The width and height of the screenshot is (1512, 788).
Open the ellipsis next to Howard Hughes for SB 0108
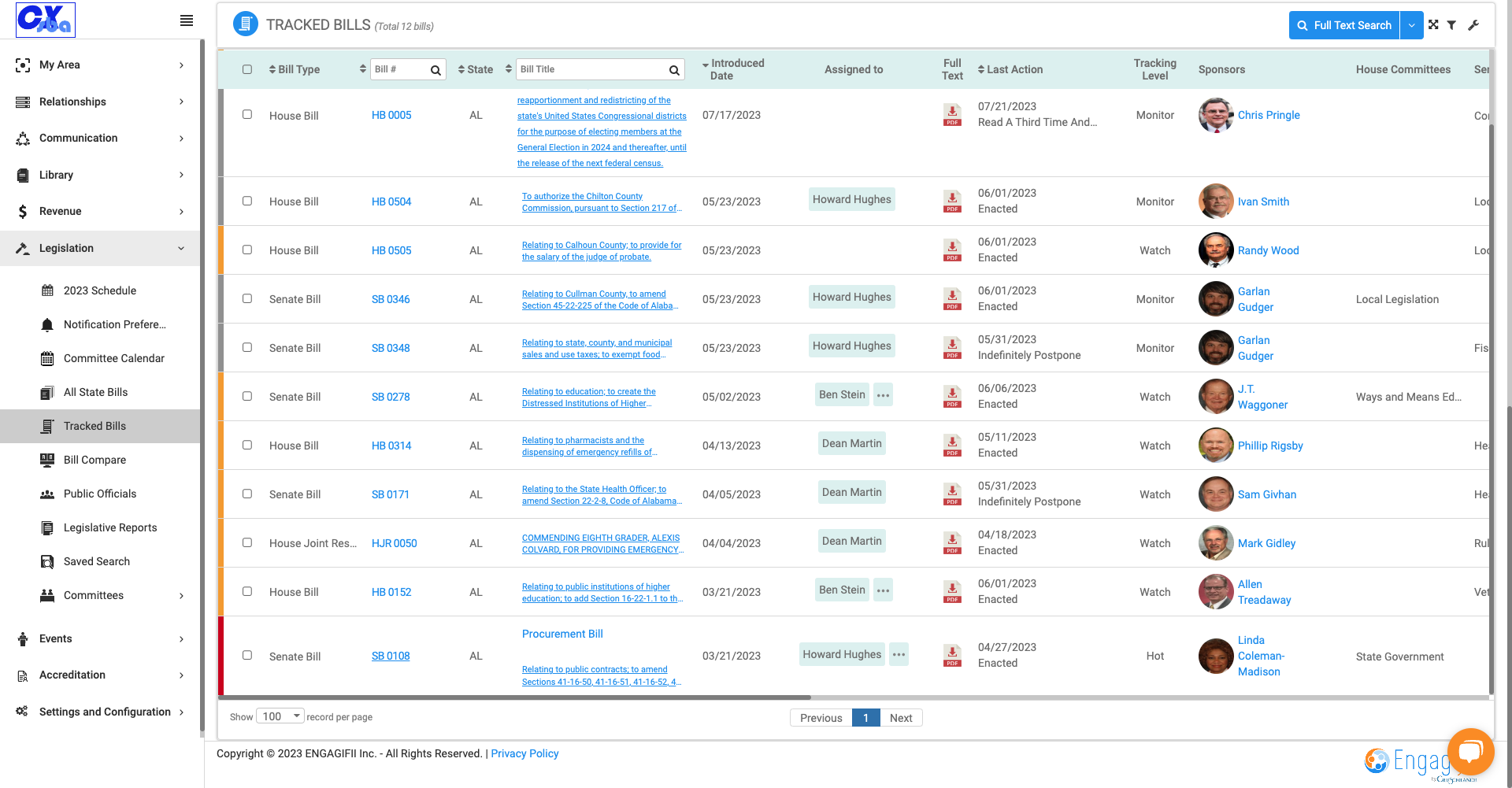[899, 654]
